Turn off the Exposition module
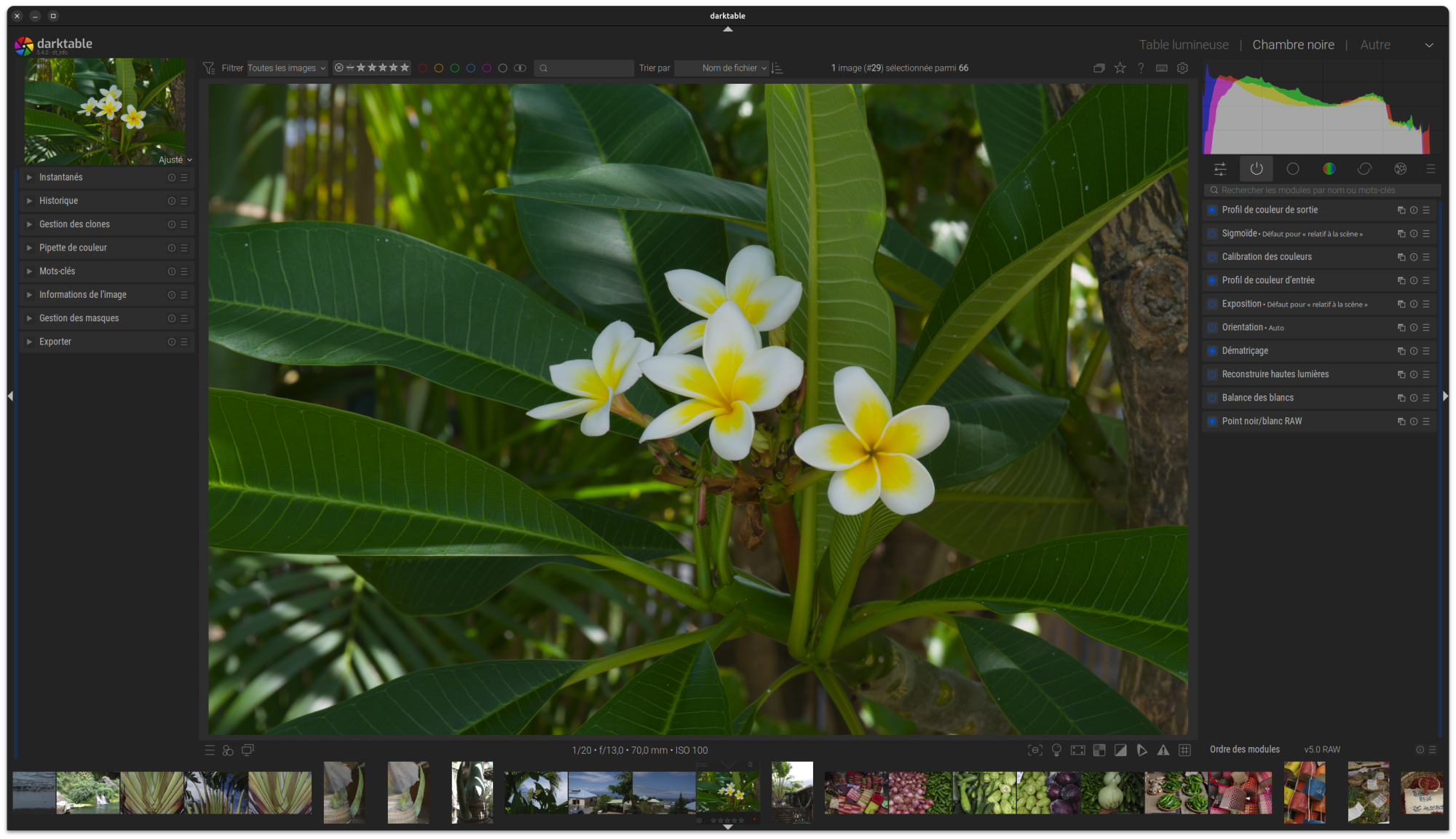 pyautogui.click(x=1212, y=304)
